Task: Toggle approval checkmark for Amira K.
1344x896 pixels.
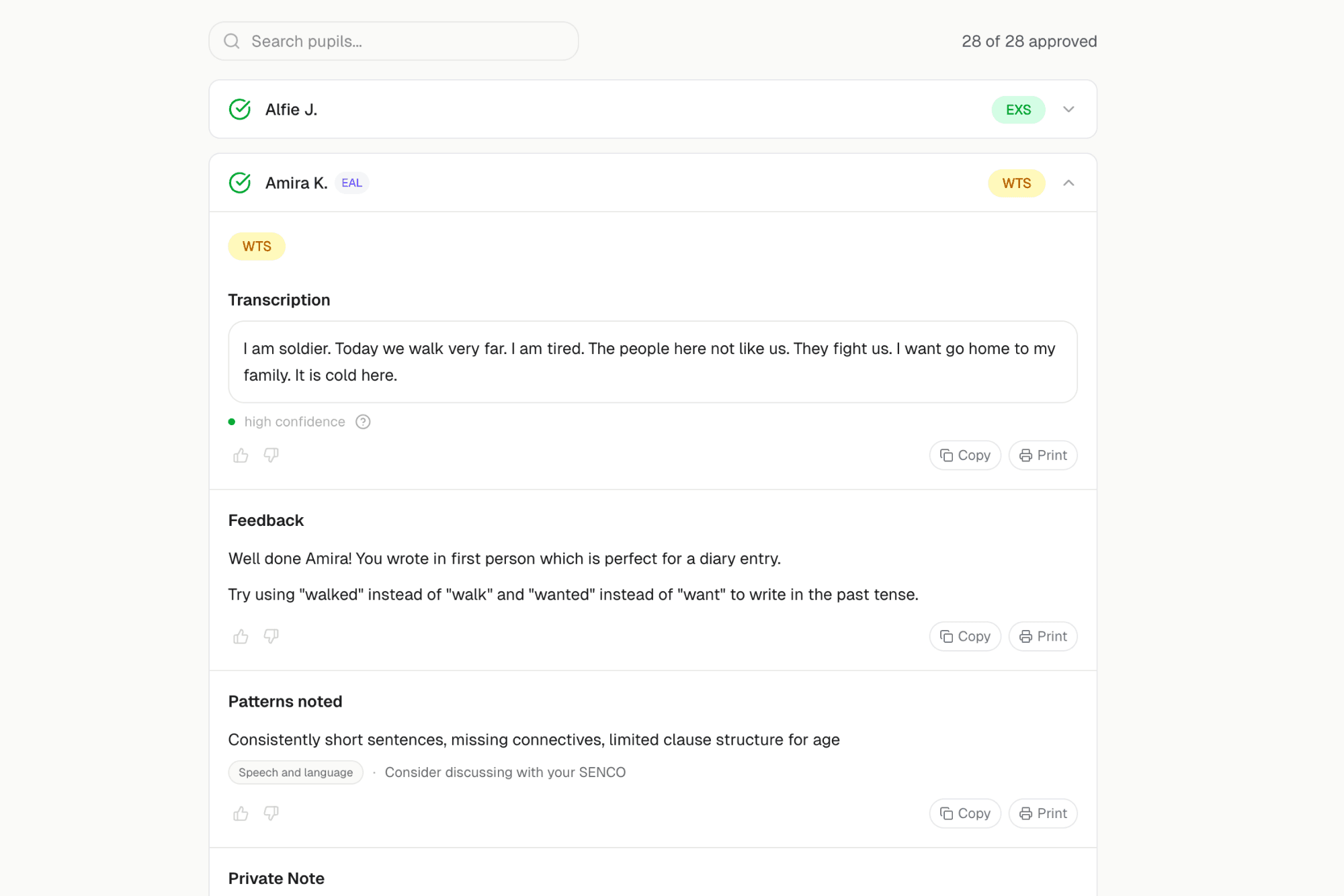Action: click(x=240, y=182)
